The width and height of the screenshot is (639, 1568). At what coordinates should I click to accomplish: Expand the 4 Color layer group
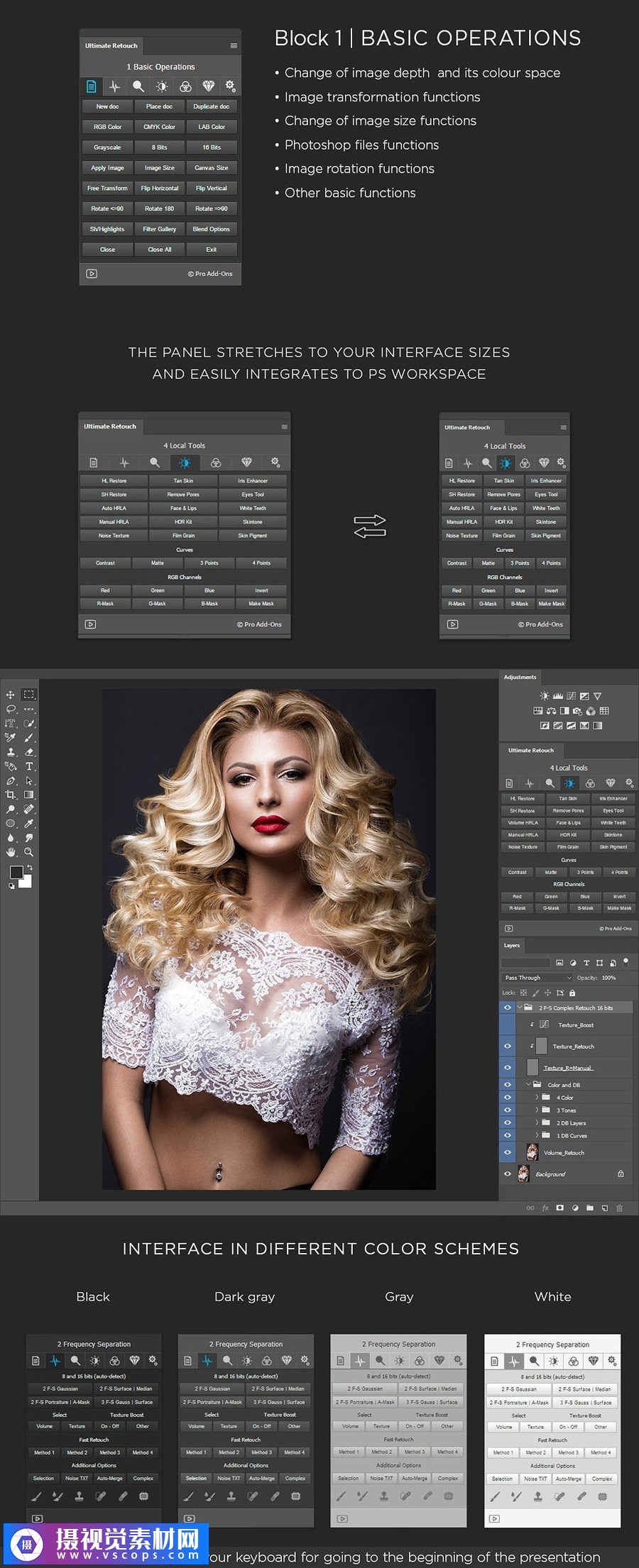coord(537,1098)
